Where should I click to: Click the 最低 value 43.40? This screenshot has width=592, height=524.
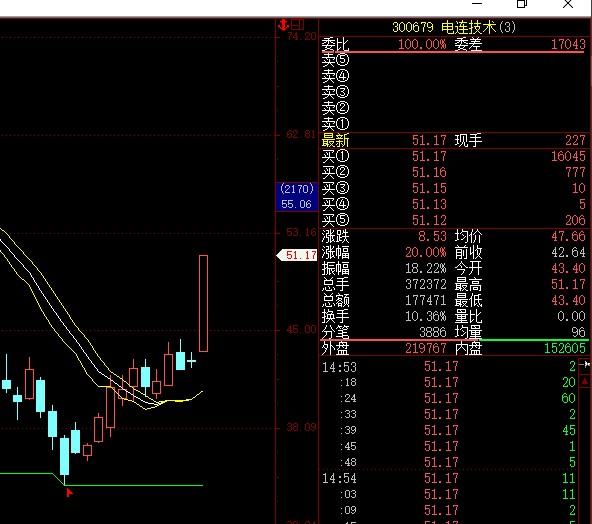(x=568, y=301)
